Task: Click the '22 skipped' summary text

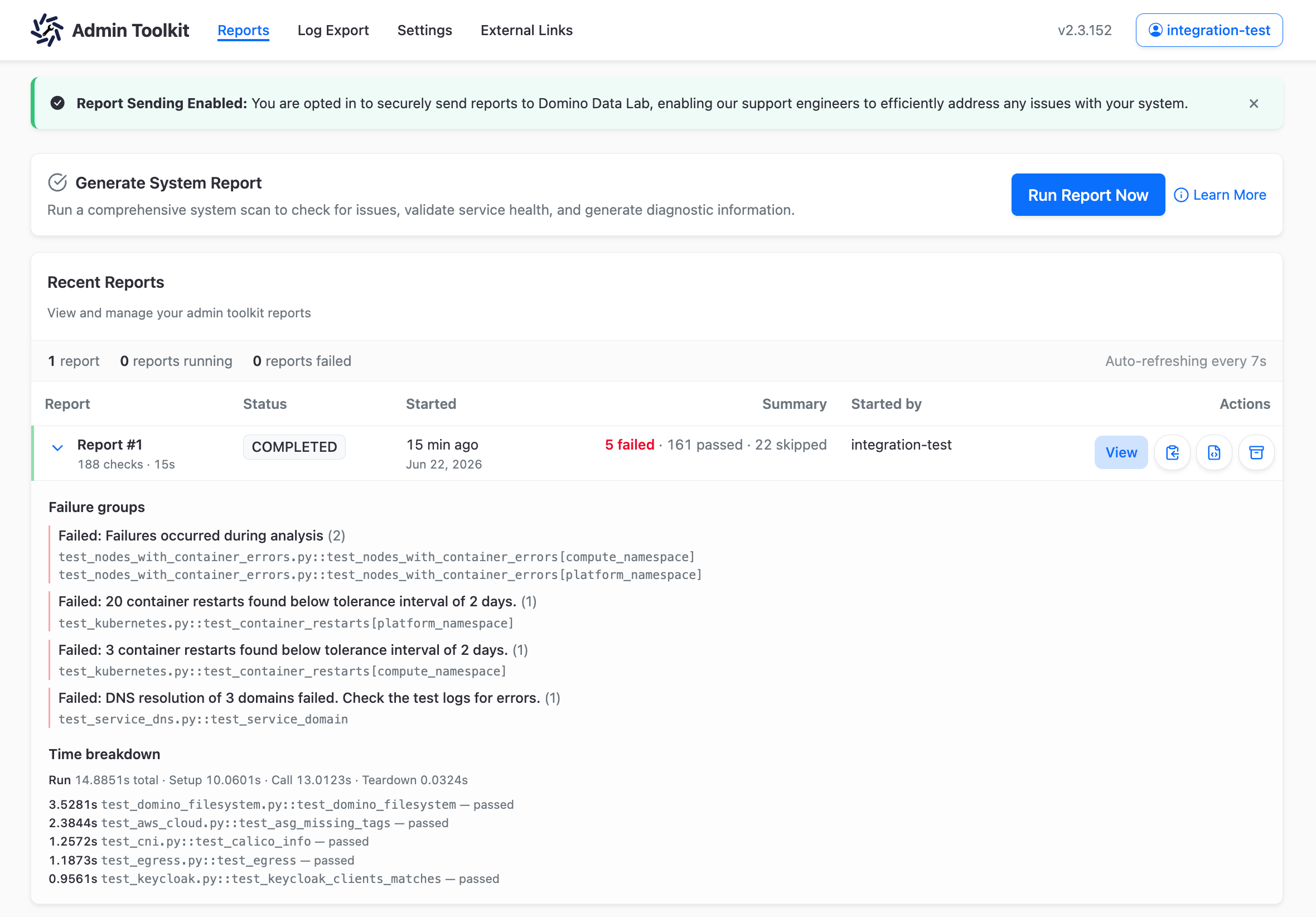Action: pos(790,445)
